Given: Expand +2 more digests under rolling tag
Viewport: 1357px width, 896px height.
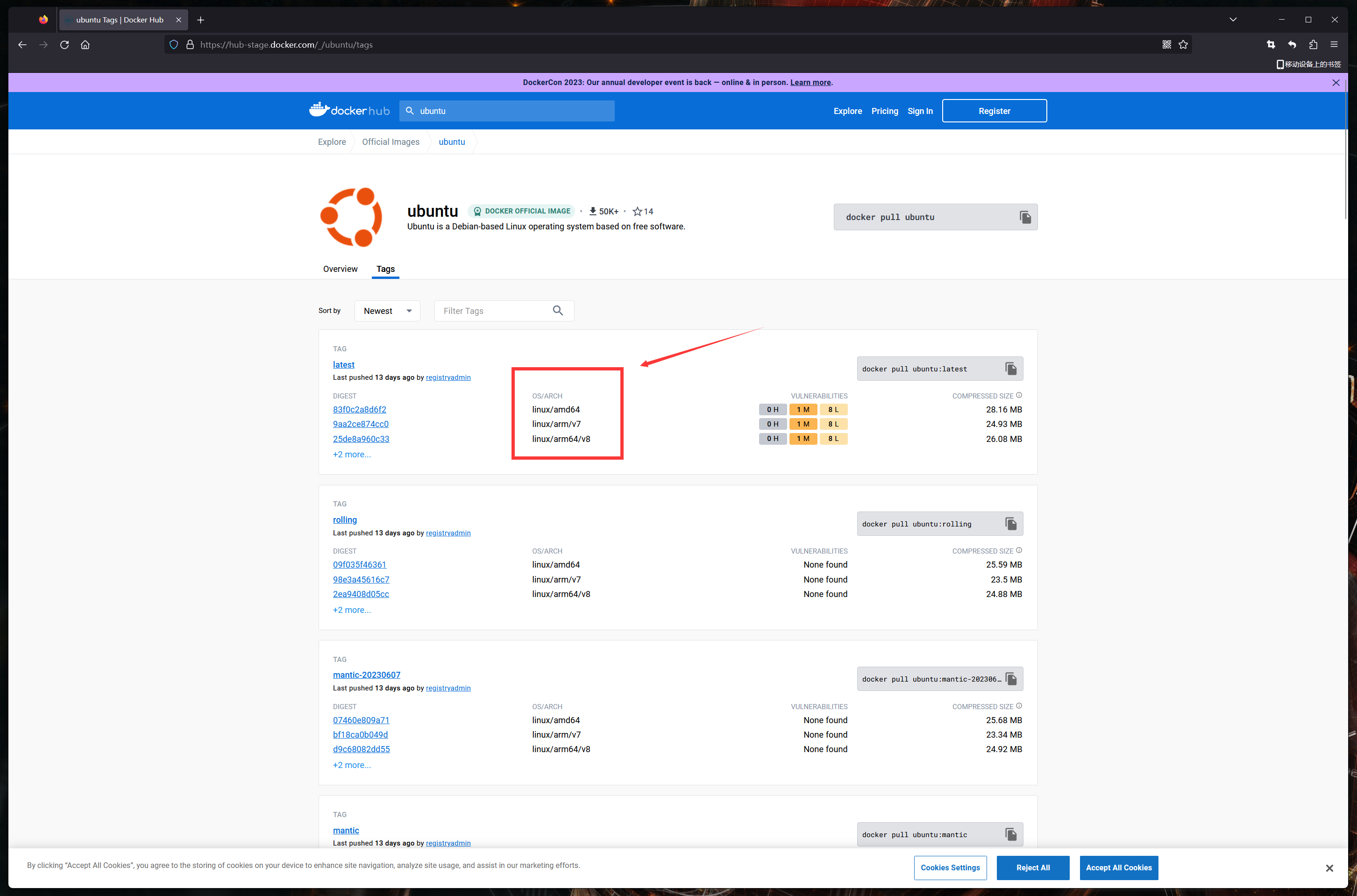Looking at the screenshot, I should pyautogui.click(x=351, y=610).
